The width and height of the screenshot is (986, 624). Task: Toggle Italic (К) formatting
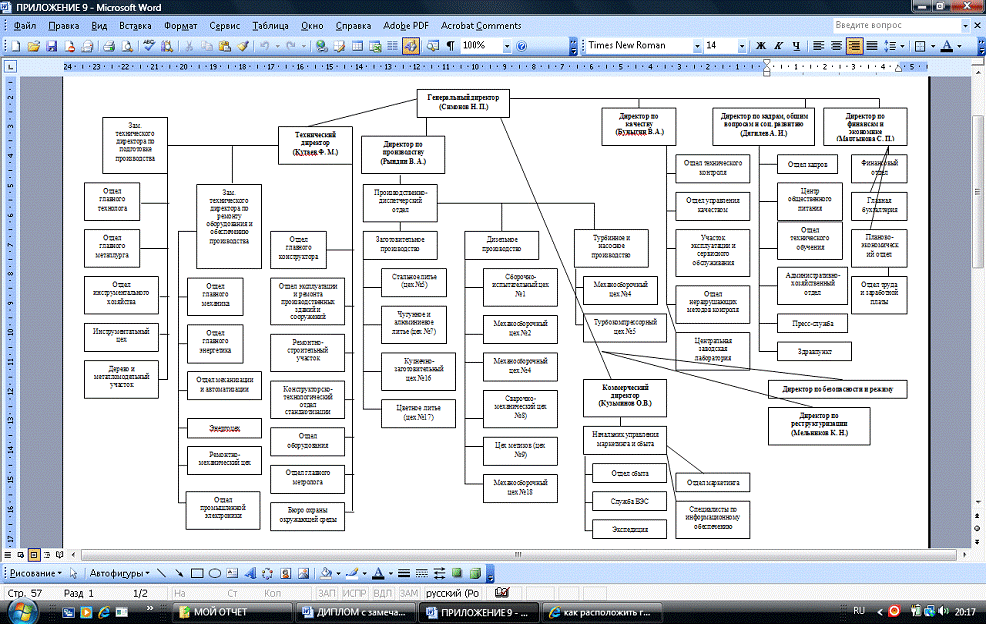778,46
